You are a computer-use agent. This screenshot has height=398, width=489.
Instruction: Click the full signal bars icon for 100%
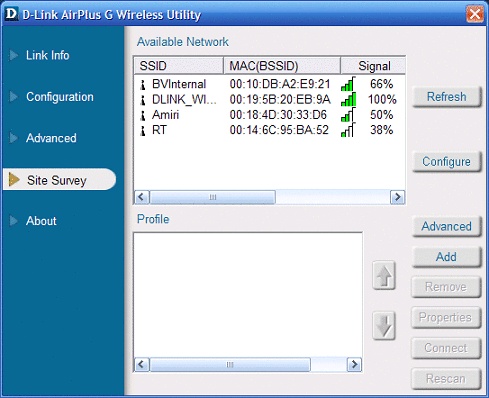[x=348, y=99]
